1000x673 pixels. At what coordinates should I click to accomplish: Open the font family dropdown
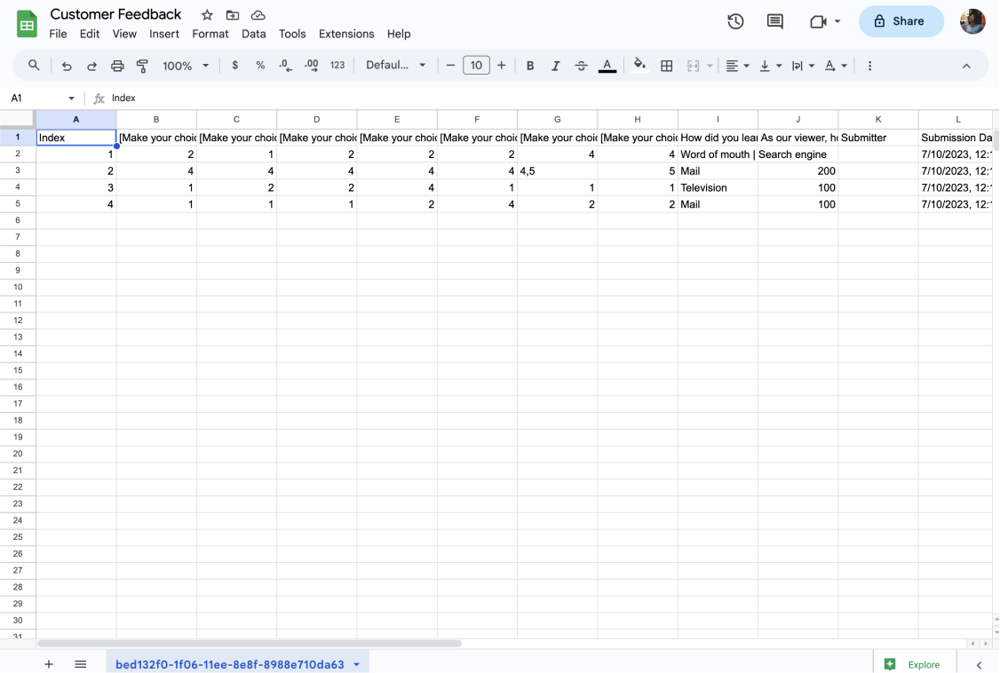394,65
